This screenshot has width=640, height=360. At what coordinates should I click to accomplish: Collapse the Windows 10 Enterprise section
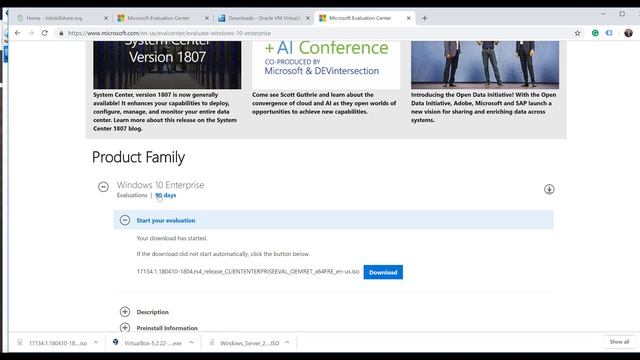click(x=103, y=187)
